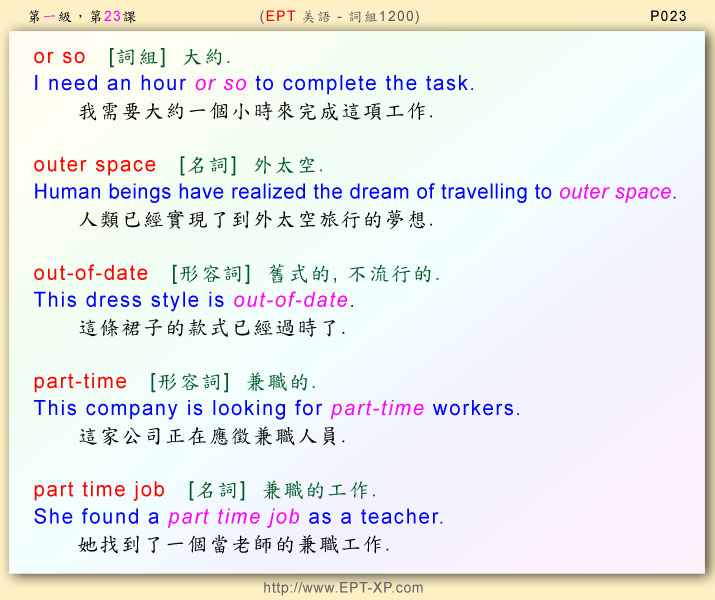The width and height of the screenshot is (715, 600).
Task: Click the red headword "outer space"
Action: (95, 165)
